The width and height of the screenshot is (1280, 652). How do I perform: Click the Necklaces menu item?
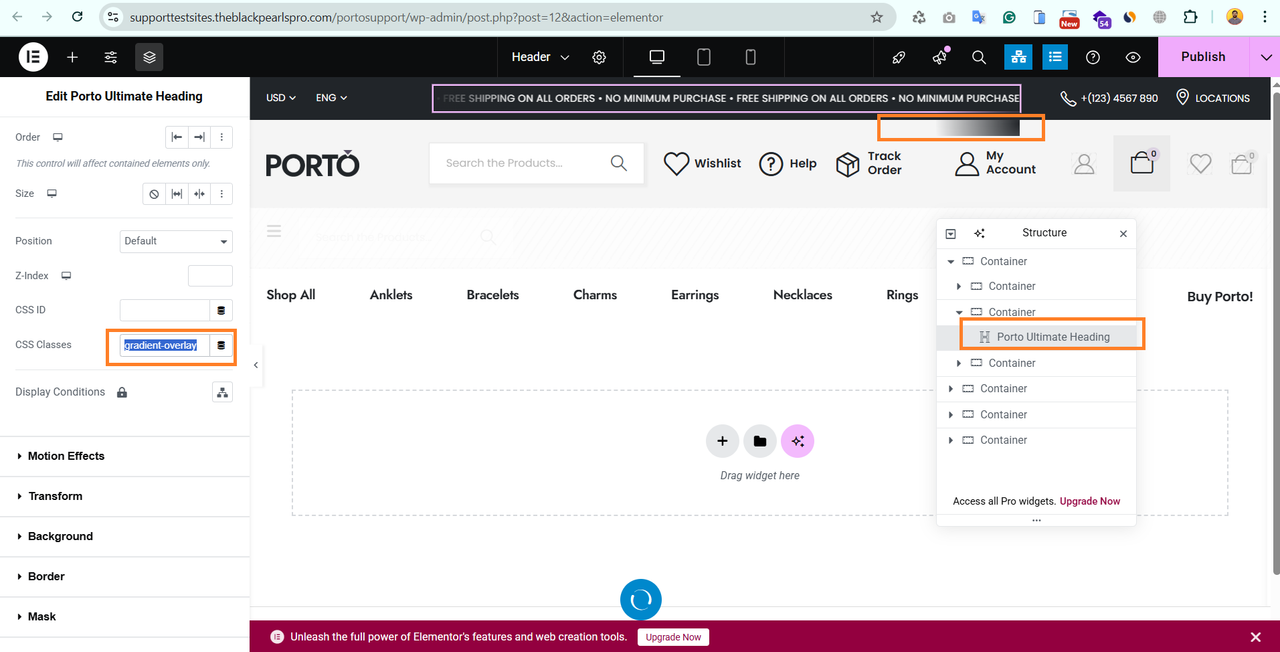(x=802, y=295)
